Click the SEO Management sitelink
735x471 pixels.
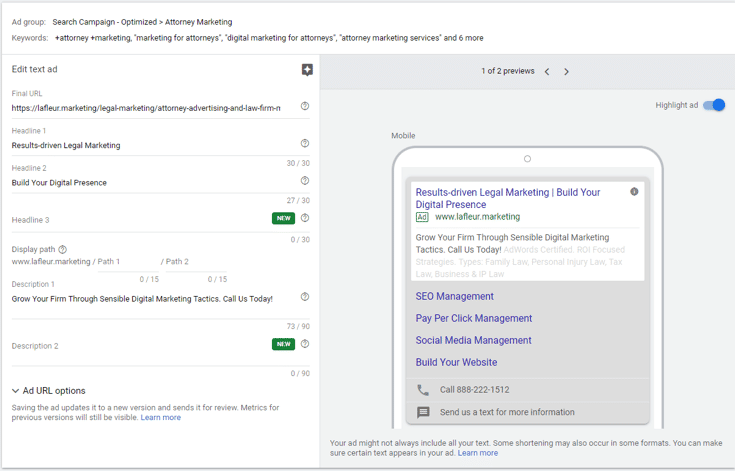[x=454, y=296]
